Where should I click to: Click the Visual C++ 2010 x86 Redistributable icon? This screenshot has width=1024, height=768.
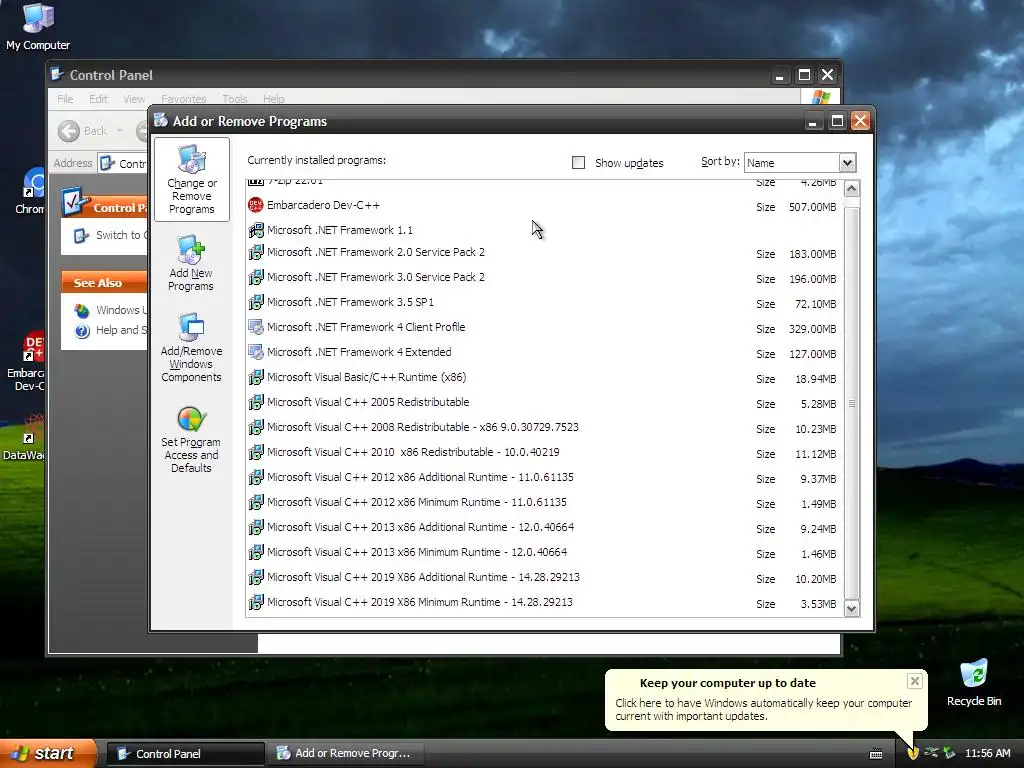click(x=255, y=452)
